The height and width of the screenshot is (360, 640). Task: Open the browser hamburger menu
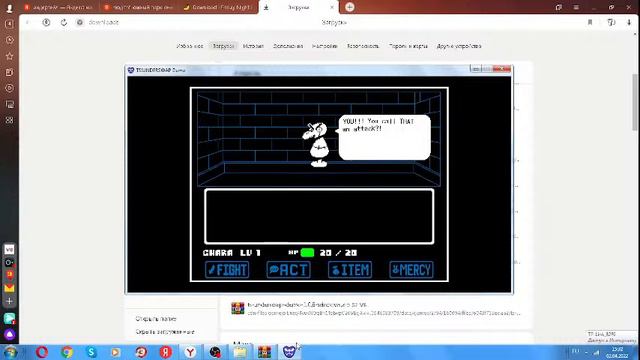(576, 7)
